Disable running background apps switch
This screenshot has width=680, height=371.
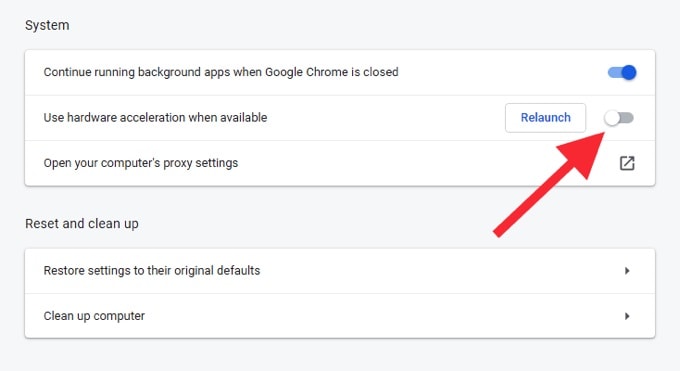click(622, 72)
